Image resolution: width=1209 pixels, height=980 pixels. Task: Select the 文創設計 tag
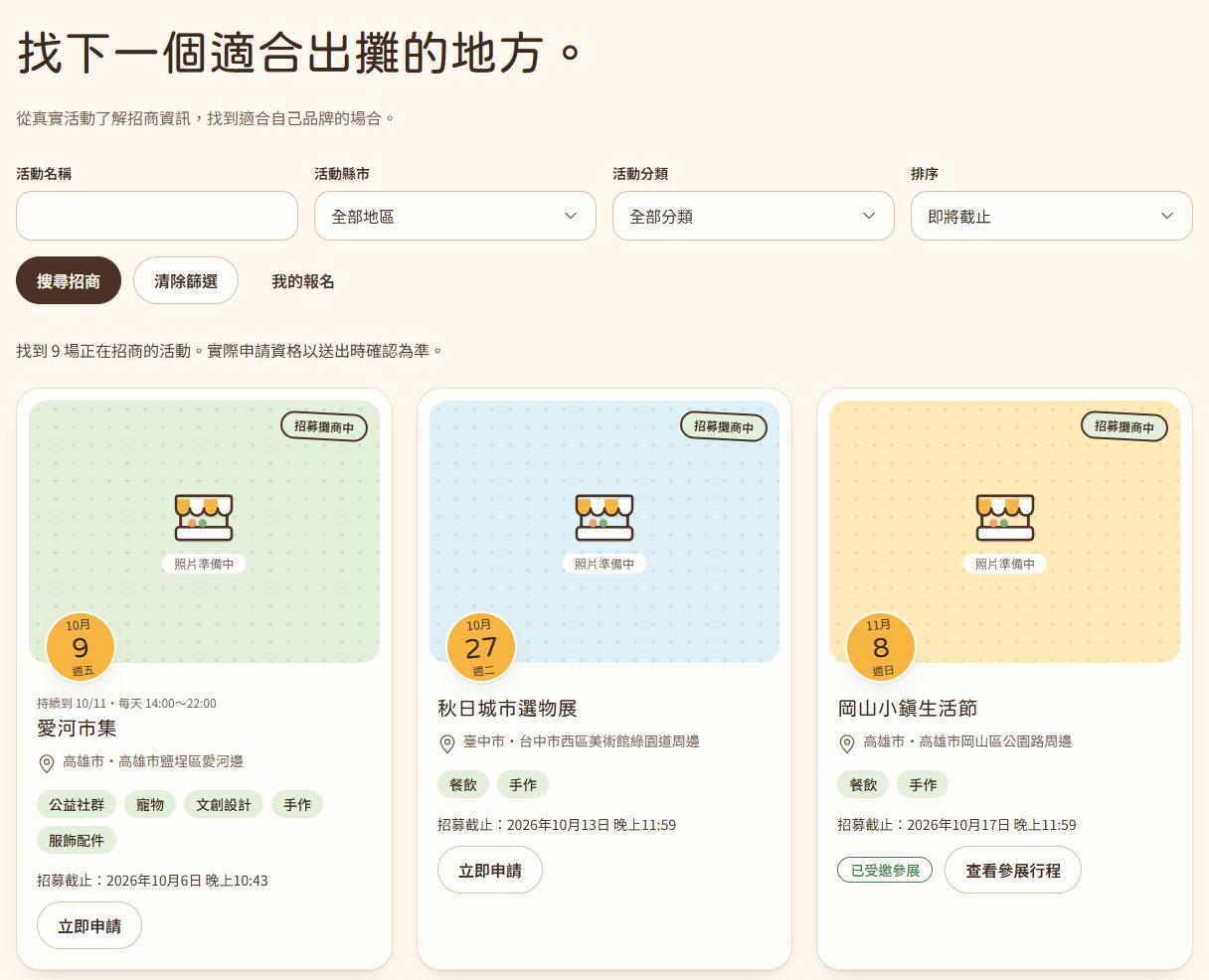point(224,805)
